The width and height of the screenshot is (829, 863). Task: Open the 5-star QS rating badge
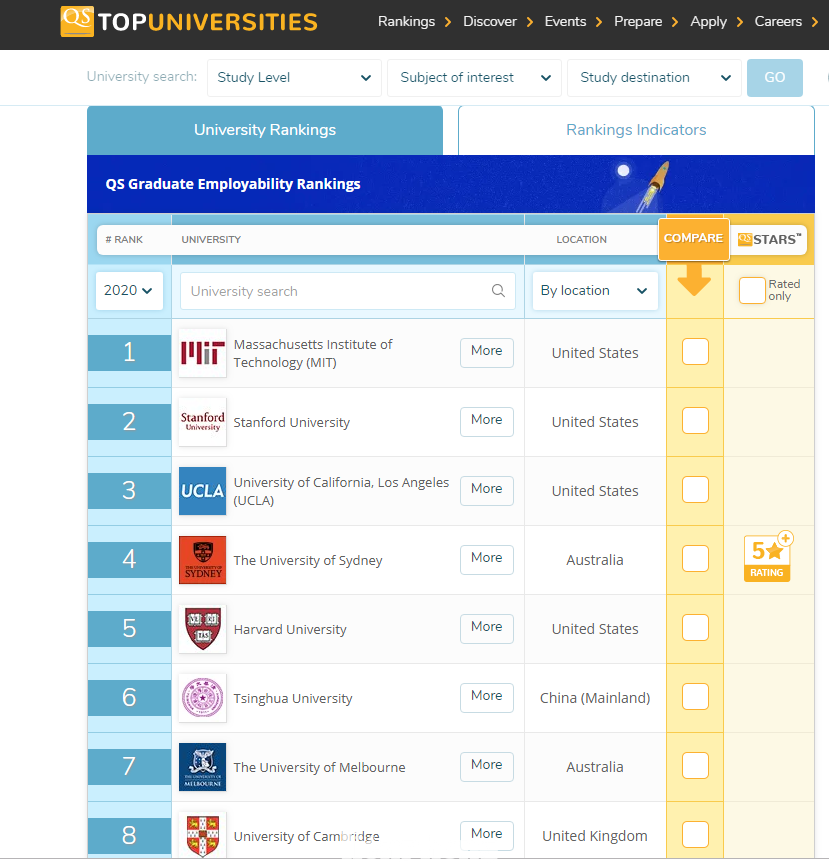(767, 557)
